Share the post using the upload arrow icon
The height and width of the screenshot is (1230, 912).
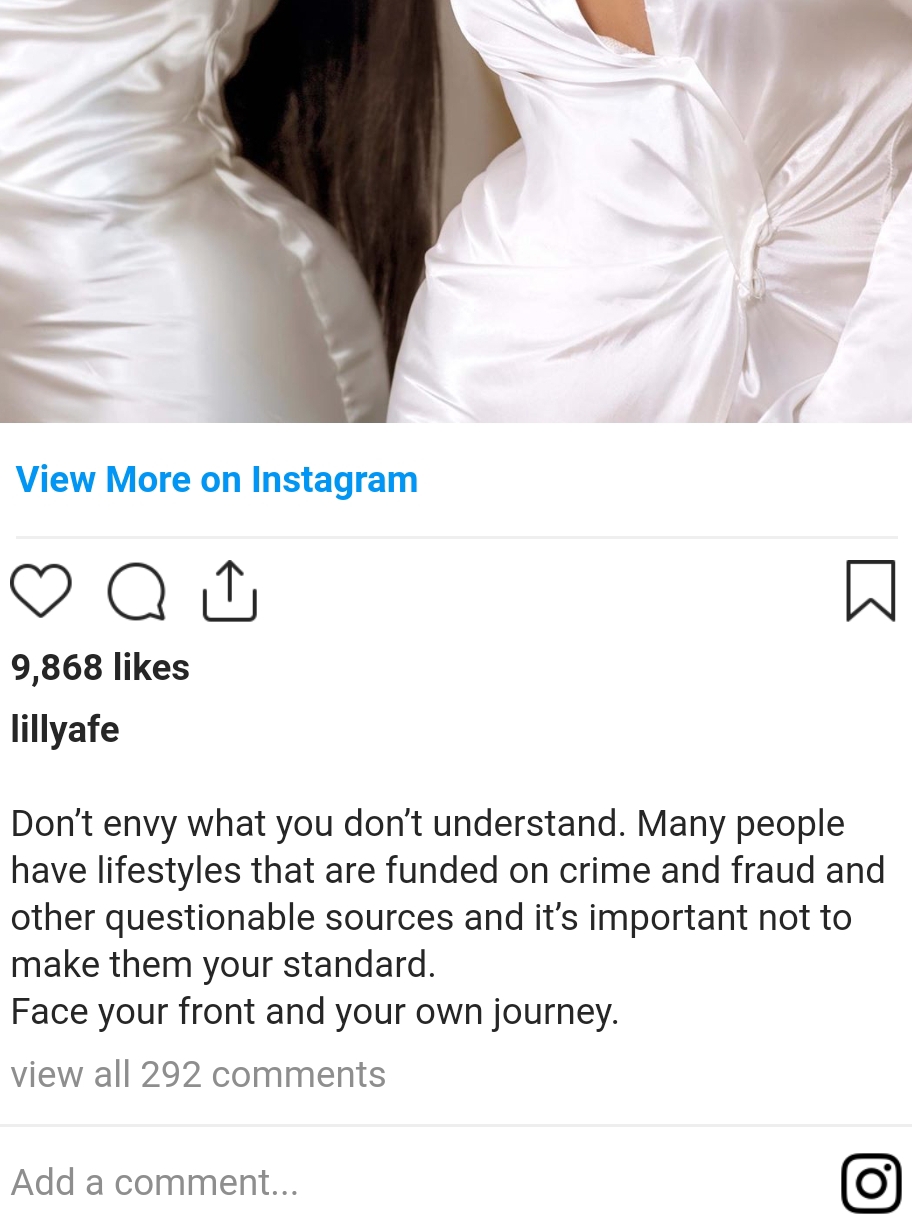click(229, 591)
